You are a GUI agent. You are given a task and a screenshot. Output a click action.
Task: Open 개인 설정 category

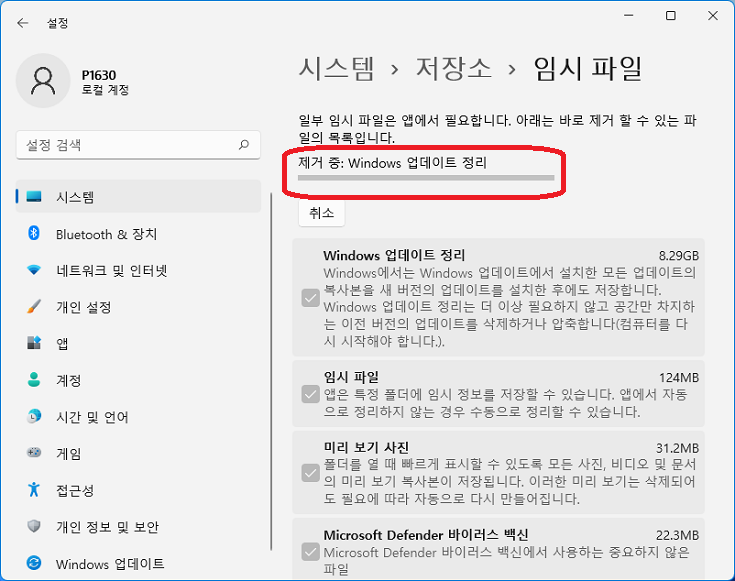tap(138, 307)
